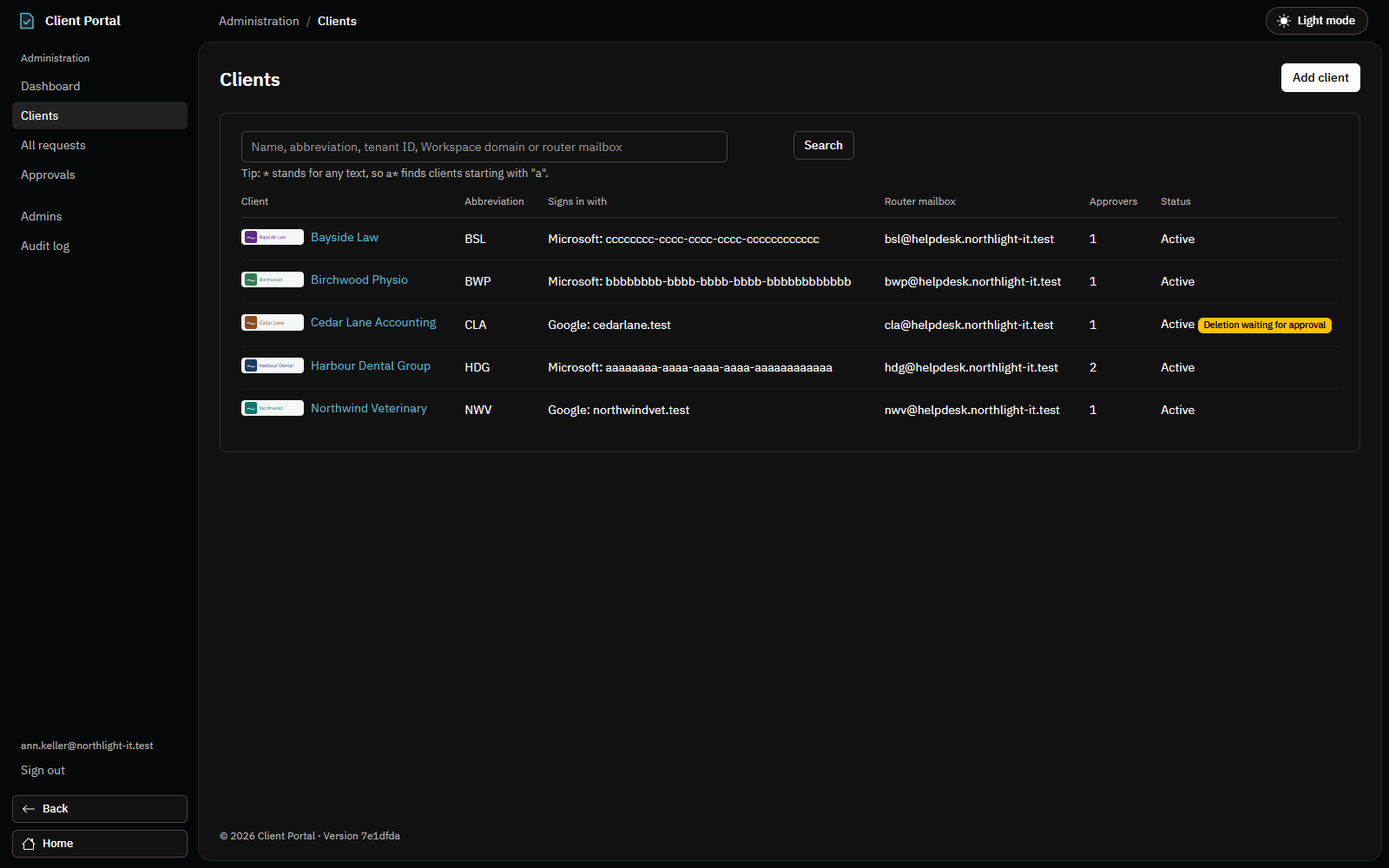Click the 'BSL' abbreviation cell
Viewport: 1389px width, 868px height.
coord(475,239)
